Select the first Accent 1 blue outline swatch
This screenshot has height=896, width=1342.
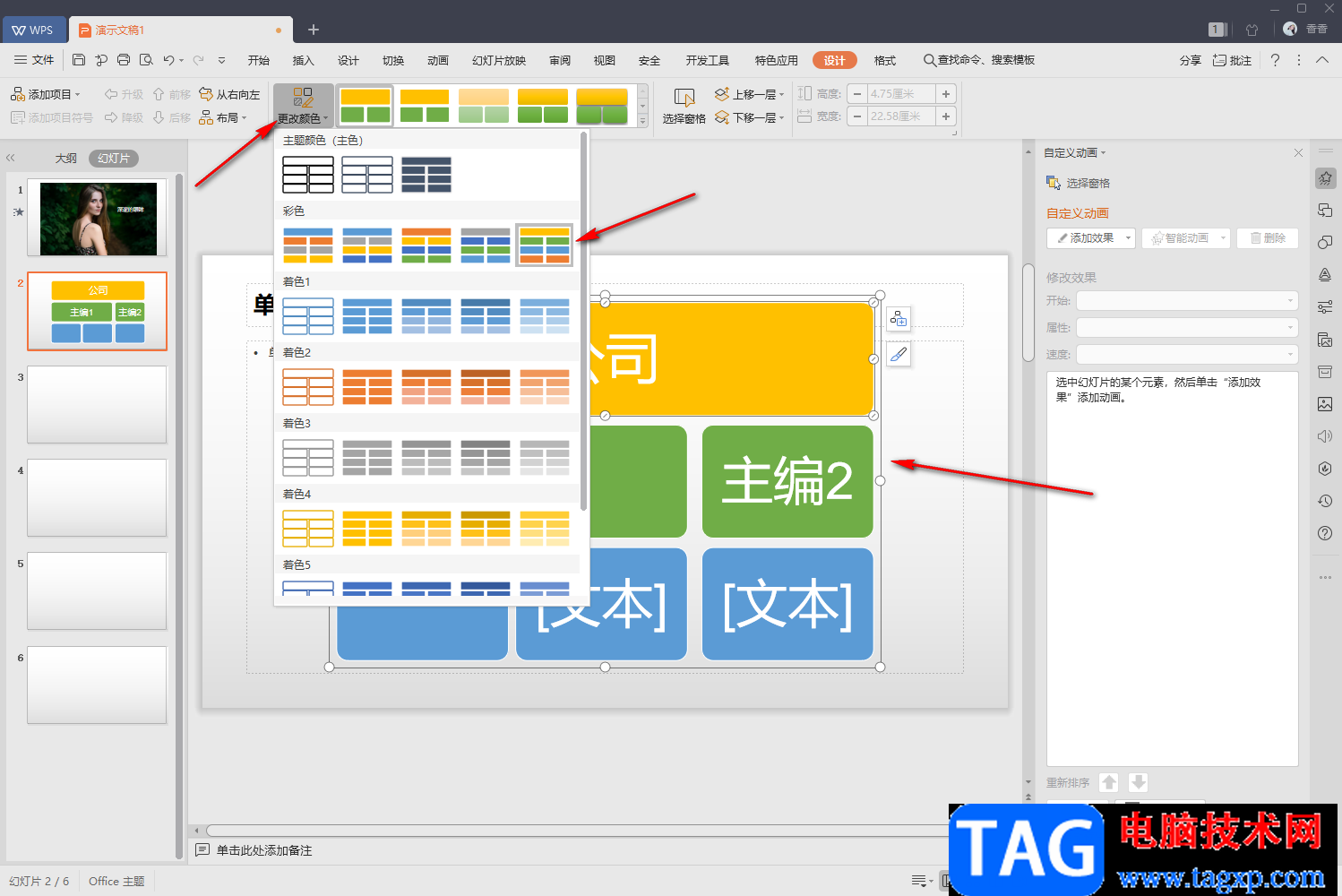(x=308, y=316)
